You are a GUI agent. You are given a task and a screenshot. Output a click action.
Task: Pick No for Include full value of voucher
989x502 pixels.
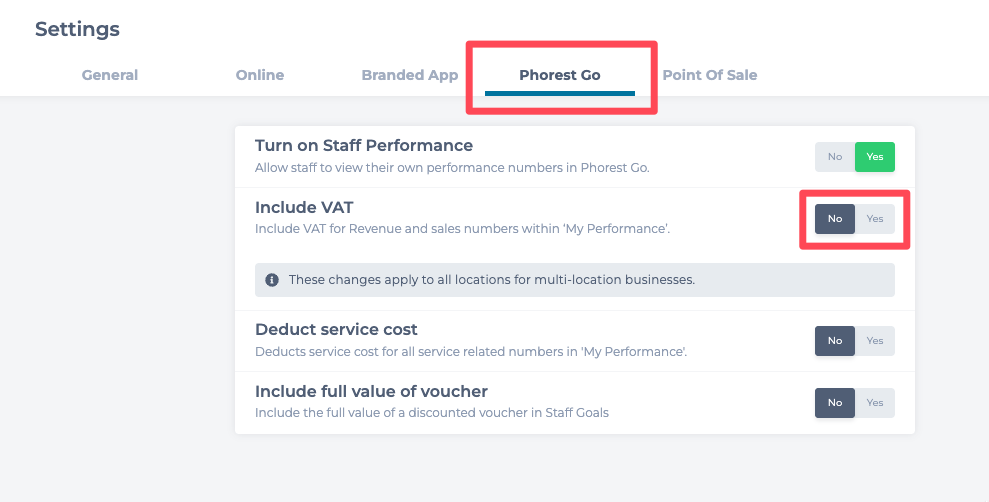835,403
